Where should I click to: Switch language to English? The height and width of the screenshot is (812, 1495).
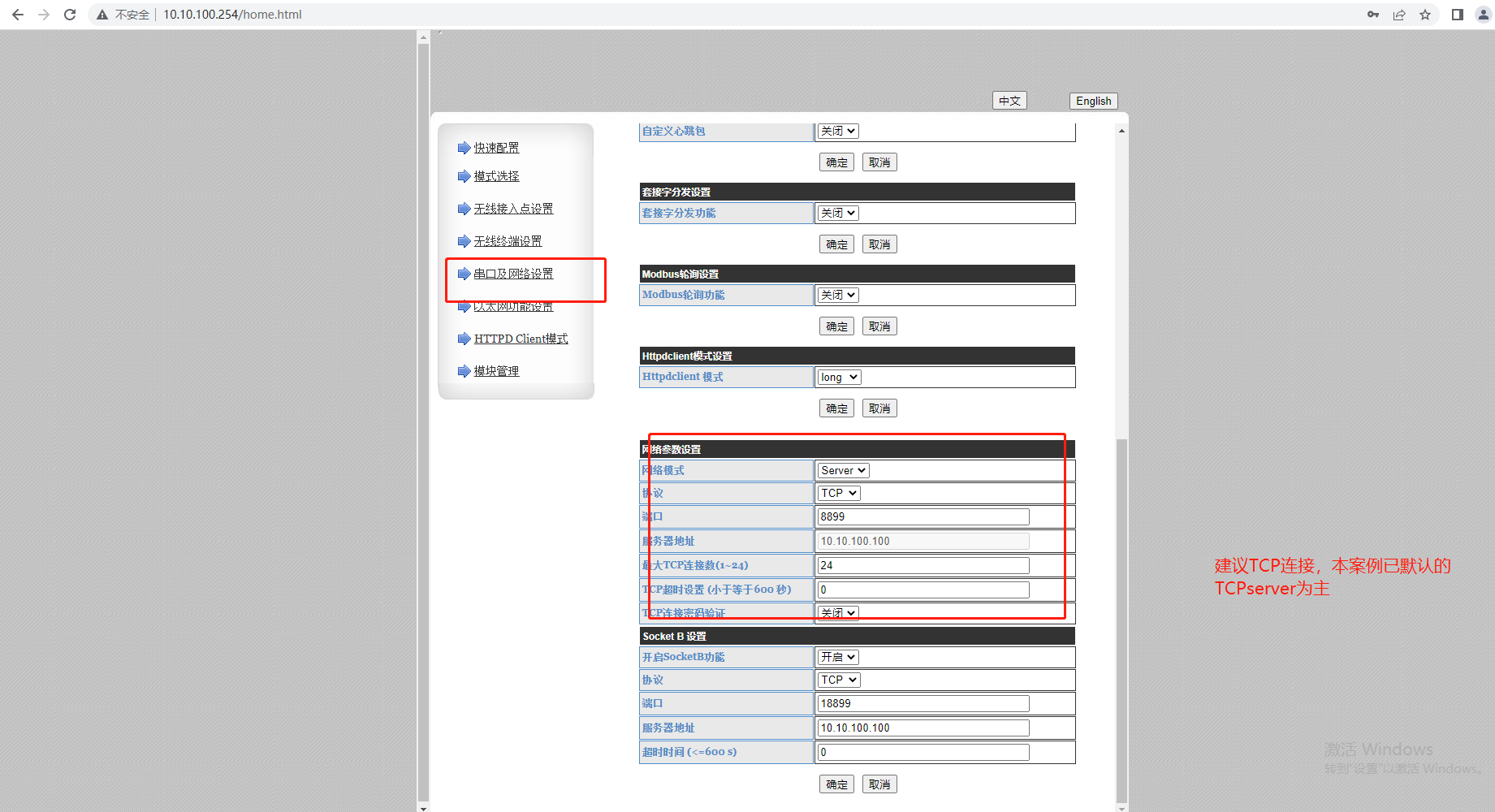[1093, 101]
